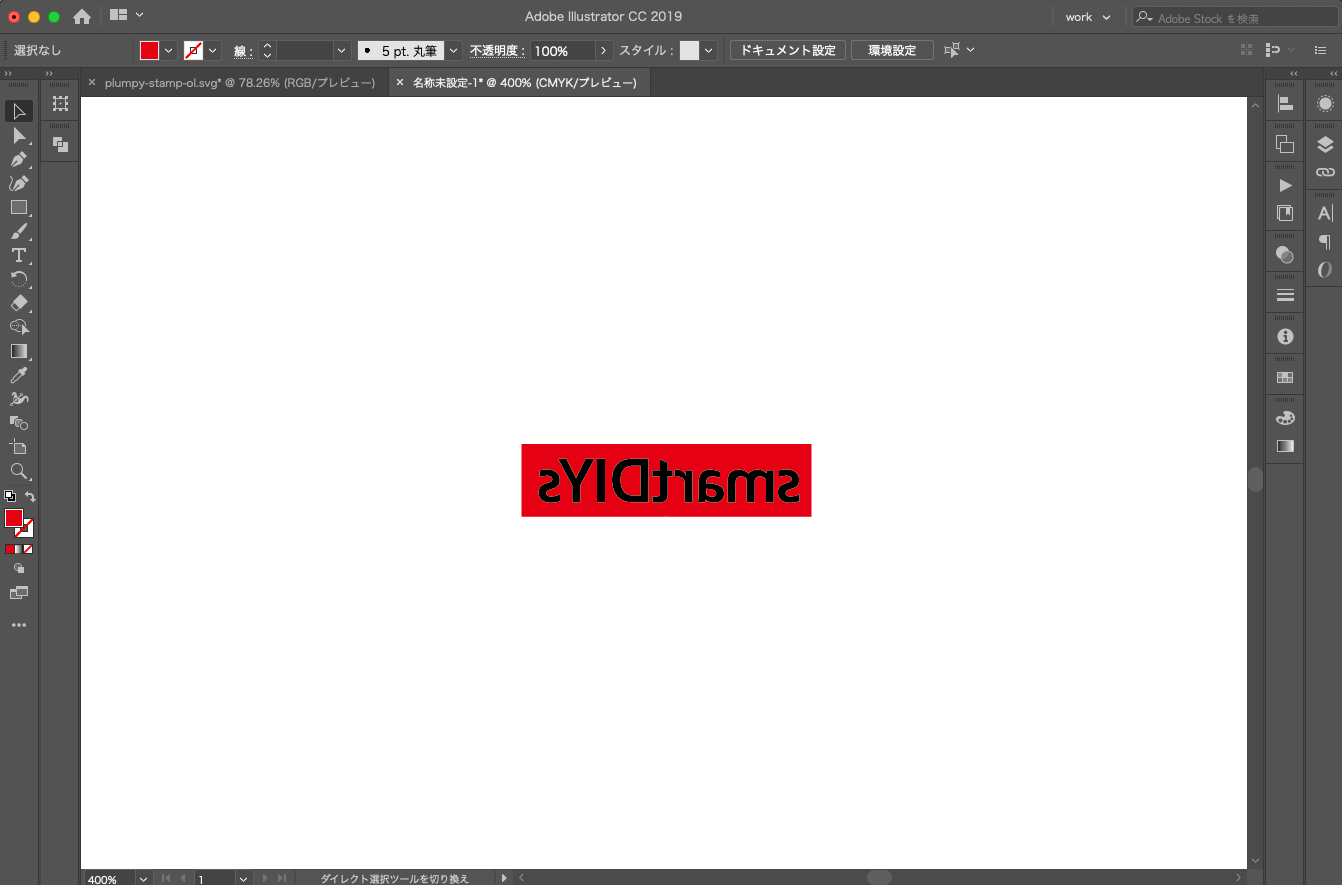Change screen mode button in toolbar
Image resolution: width=1342 pixels, height=885 pixels.
point(19,593)
